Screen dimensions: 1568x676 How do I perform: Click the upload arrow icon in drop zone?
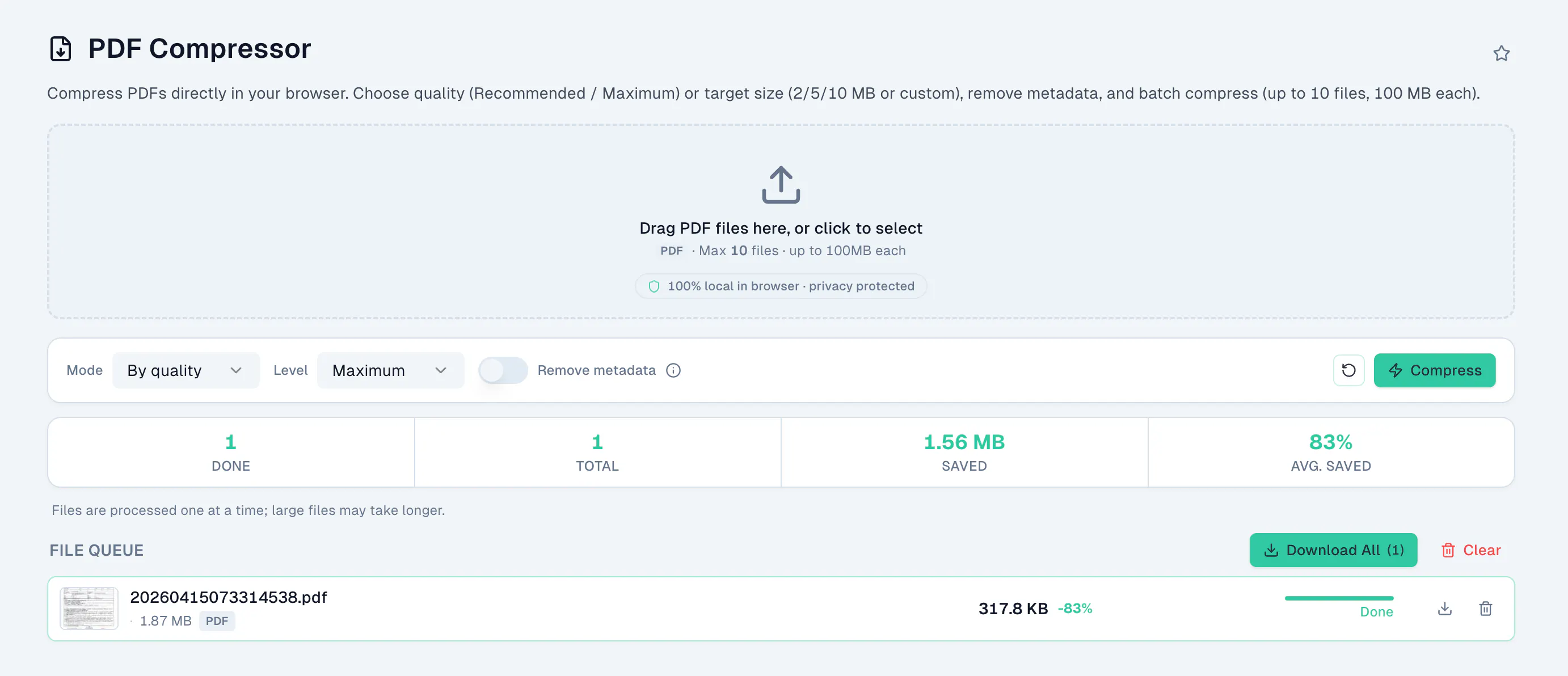781,184
